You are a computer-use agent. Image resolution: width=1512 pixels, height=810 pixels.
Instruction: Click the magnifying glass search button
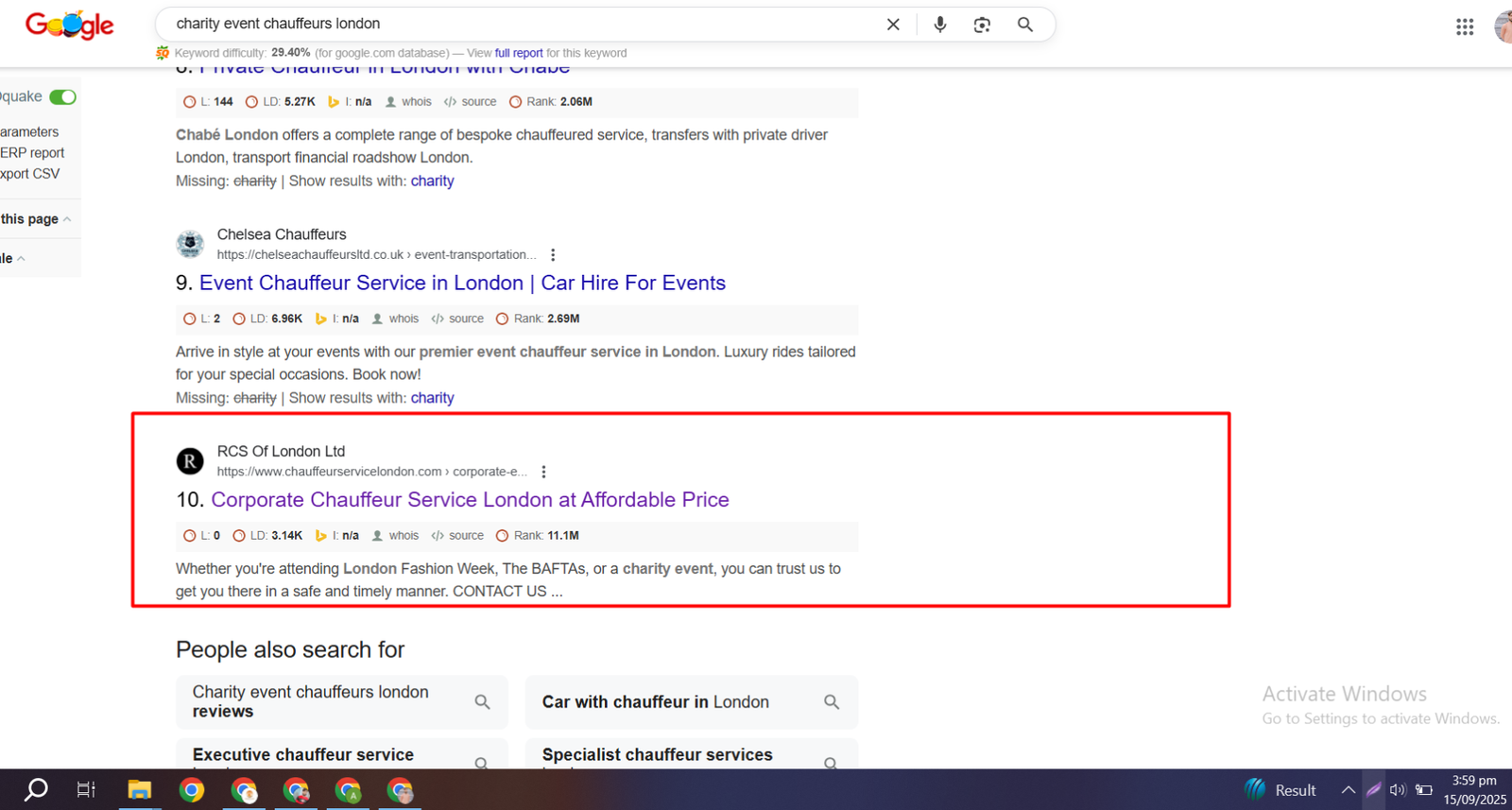click(1025, 25)
